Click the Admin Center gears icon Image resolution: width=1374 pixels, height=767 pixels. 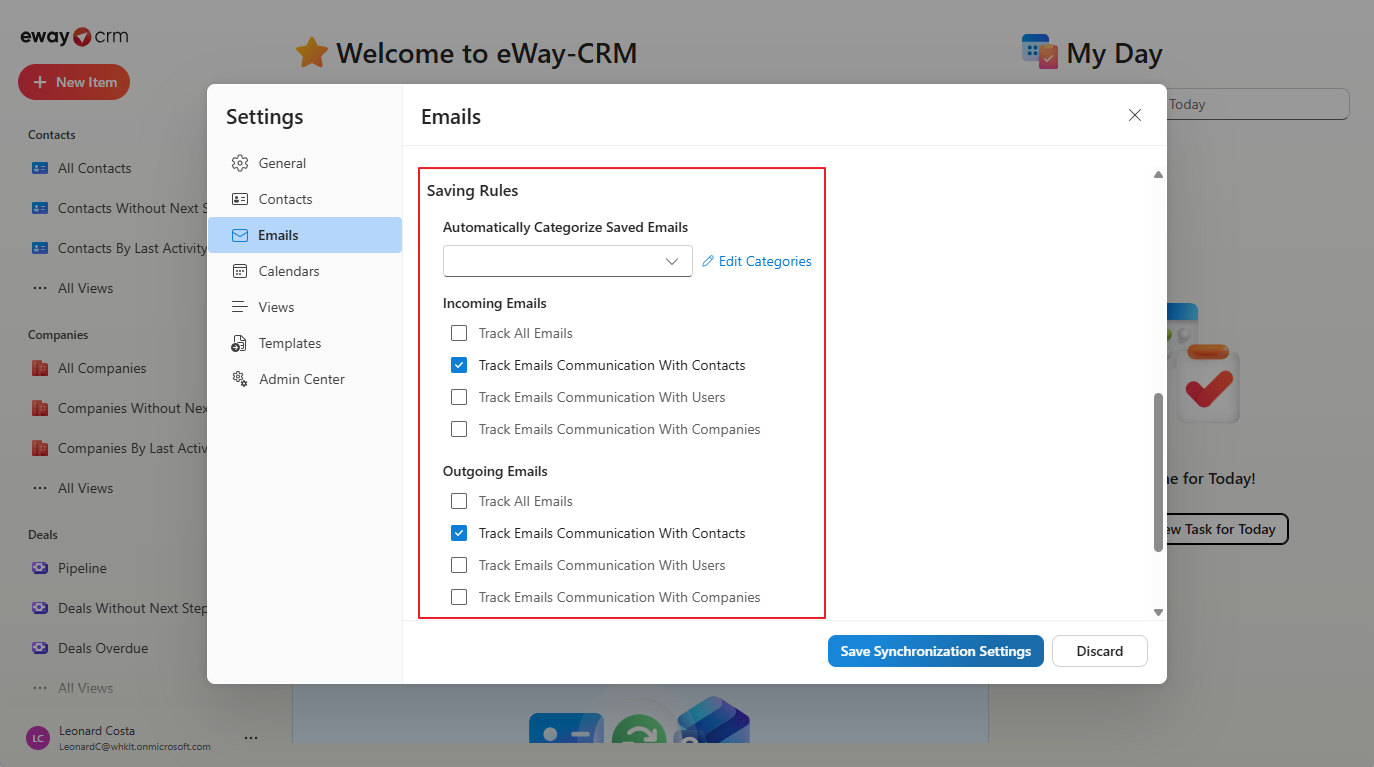tap(240, 379)
